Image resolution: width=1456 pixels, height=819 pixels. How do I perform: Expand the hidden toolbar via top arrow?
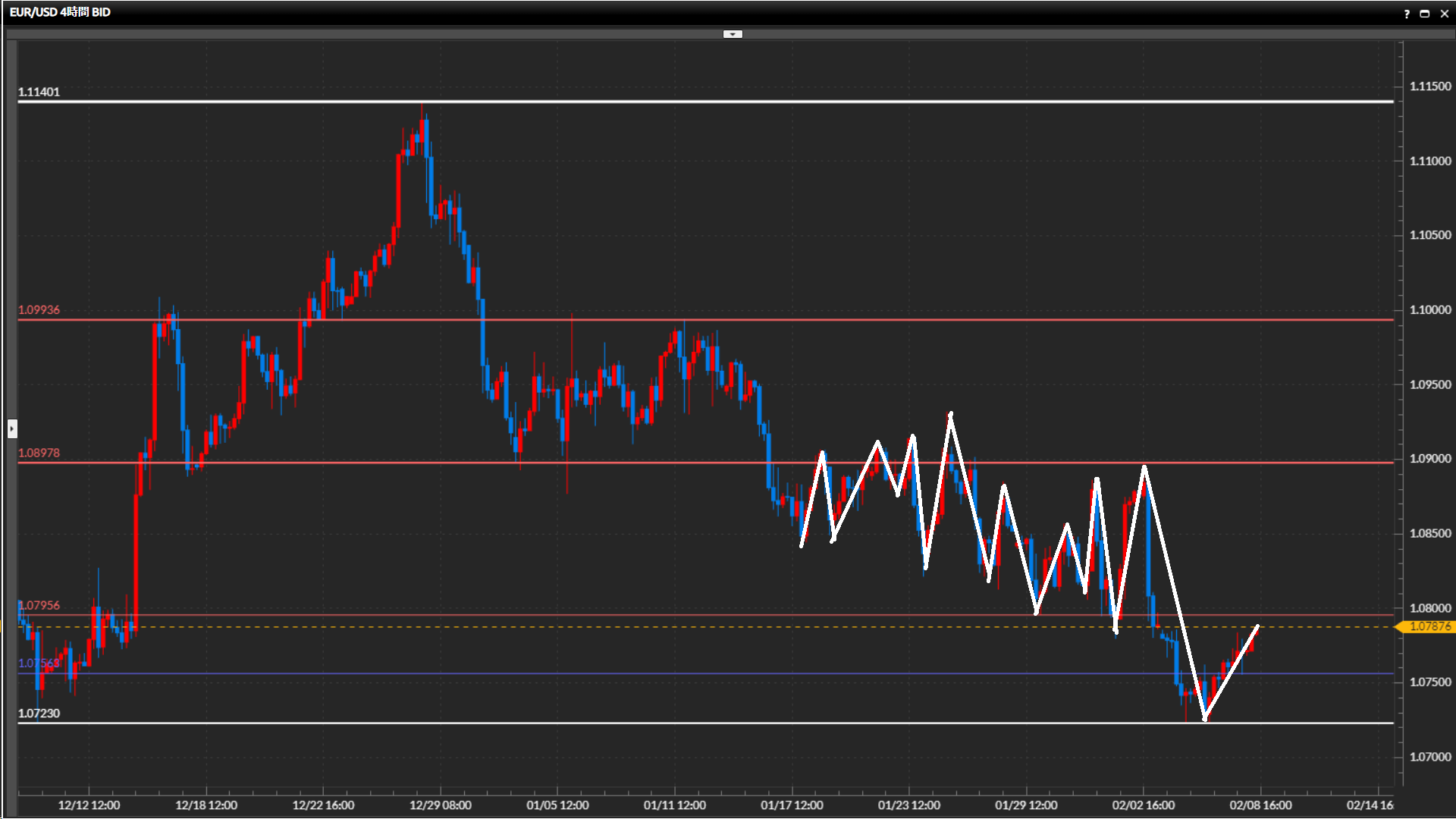point(733,34)
